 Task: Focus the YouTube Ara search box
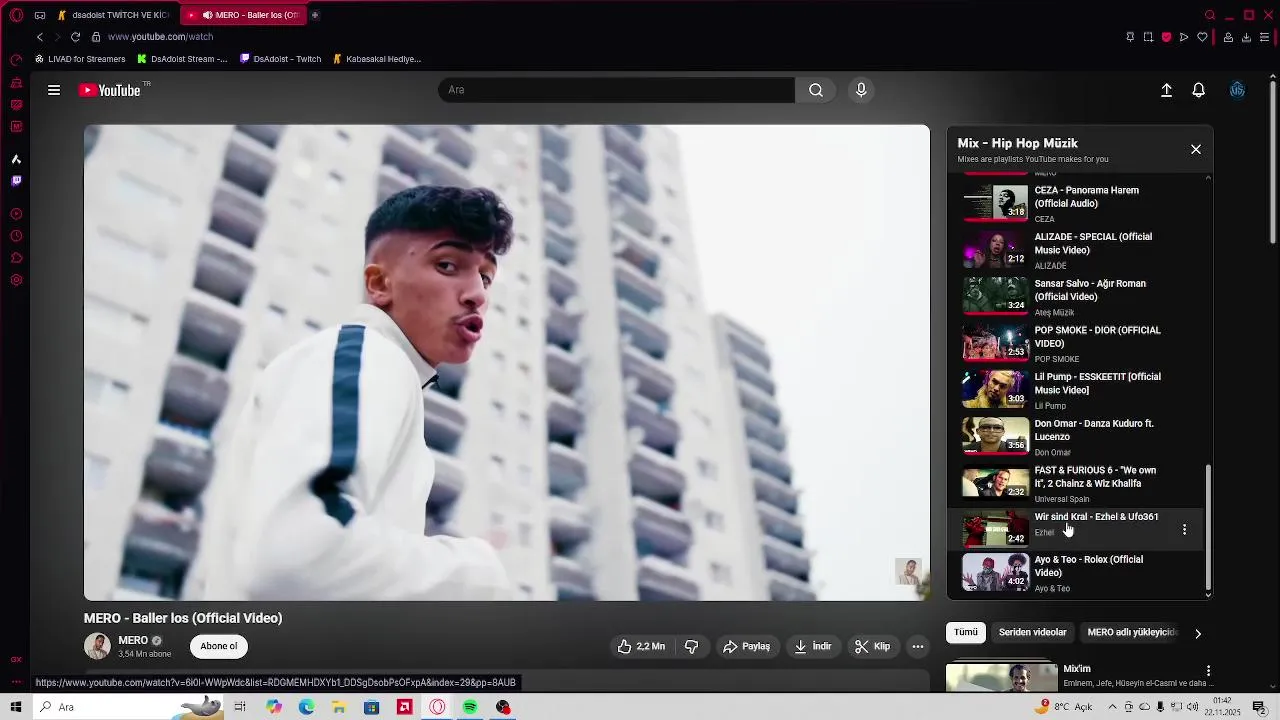pos(616,90)
